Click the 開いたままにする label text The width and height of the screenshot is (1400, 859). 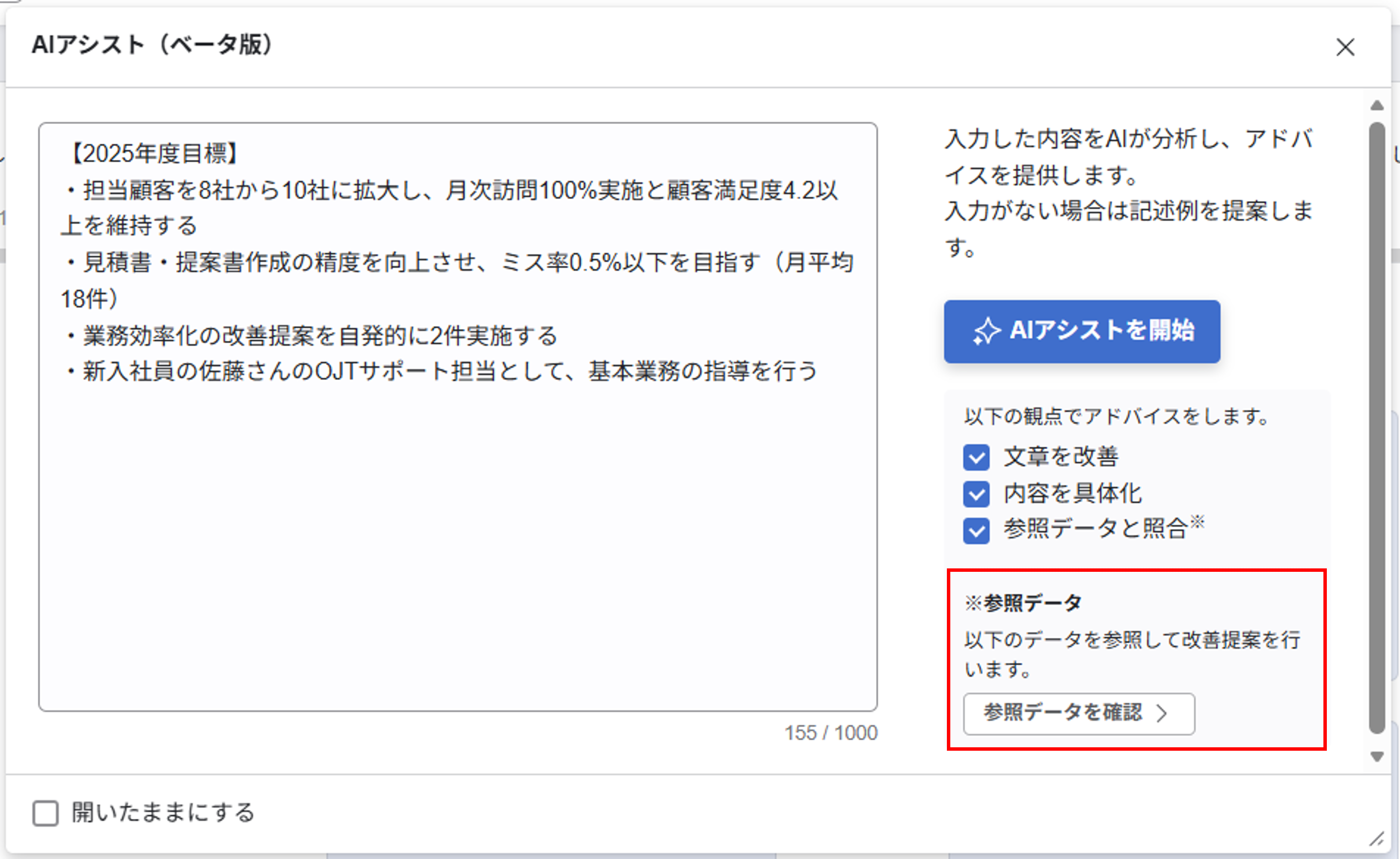click(x=163, y=813)
